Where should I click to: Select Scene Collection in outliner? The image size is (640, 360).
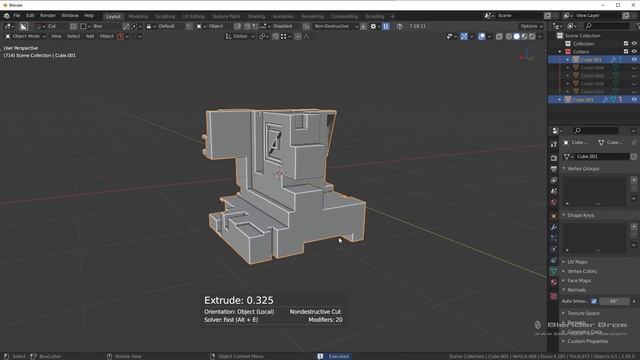point(582,36)
